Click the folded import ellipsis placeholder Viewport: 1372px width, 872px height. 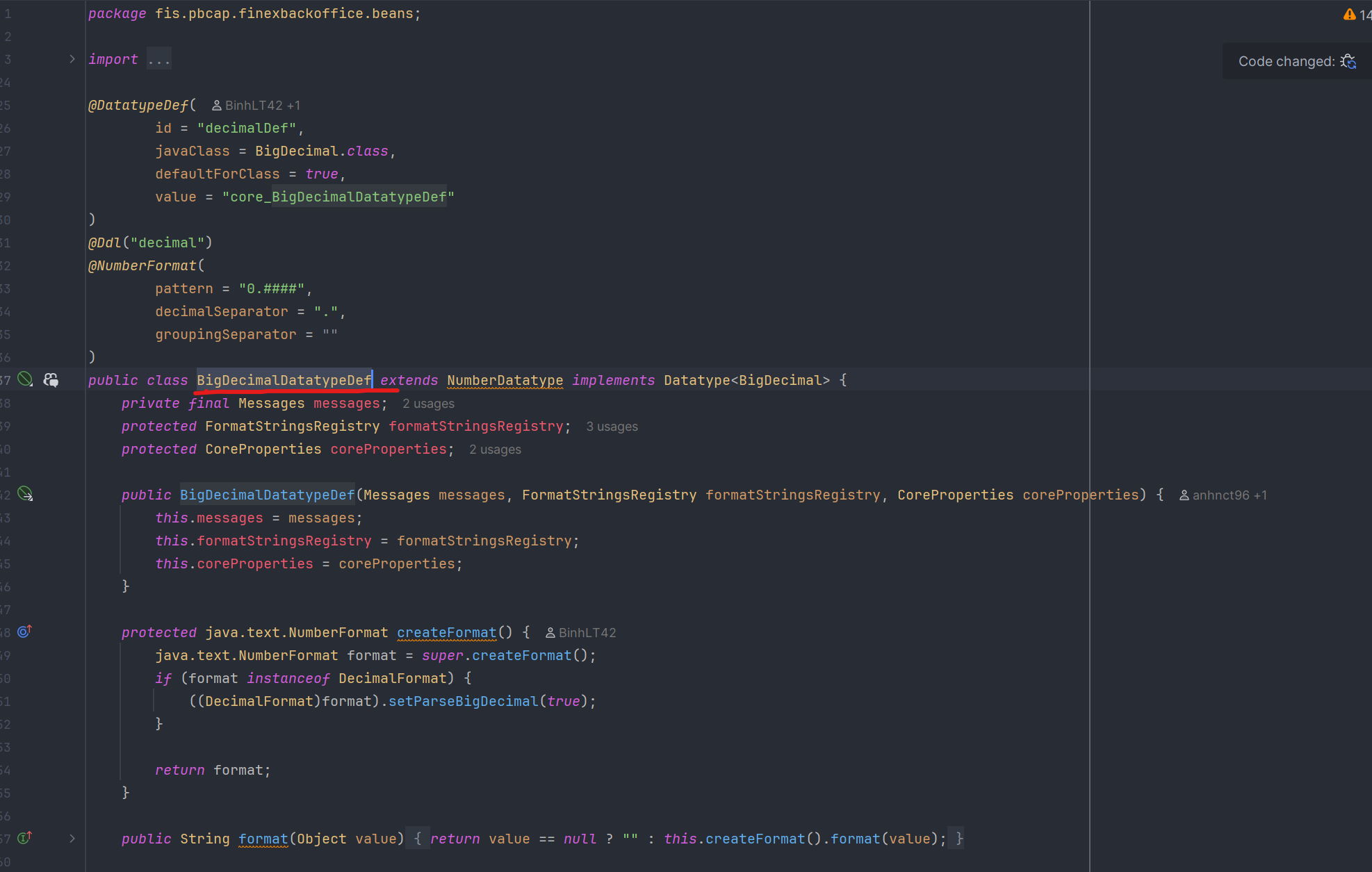coord(158,60)
